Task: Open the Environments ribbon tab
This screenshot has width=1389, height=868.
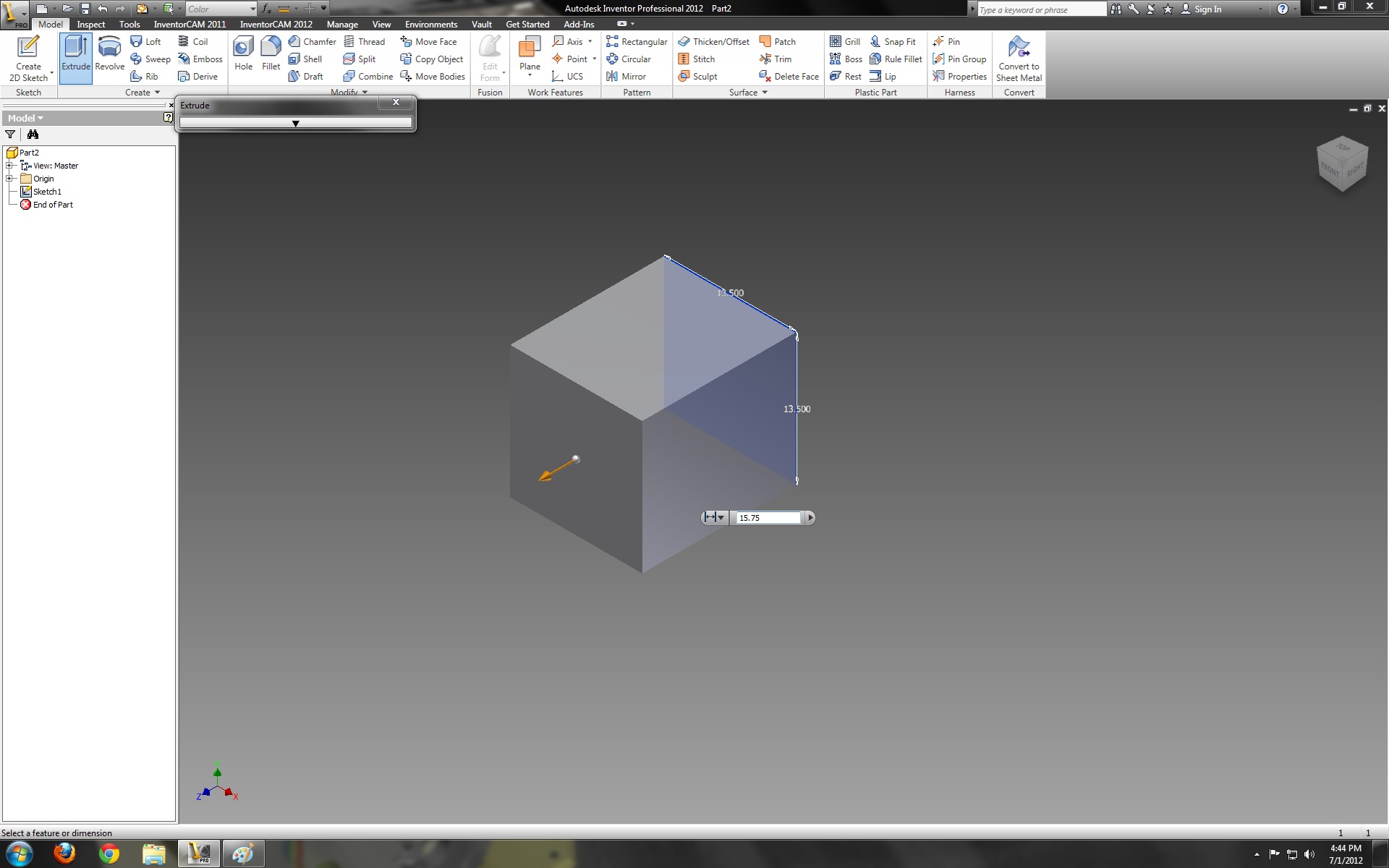Action: coord(430,25)
